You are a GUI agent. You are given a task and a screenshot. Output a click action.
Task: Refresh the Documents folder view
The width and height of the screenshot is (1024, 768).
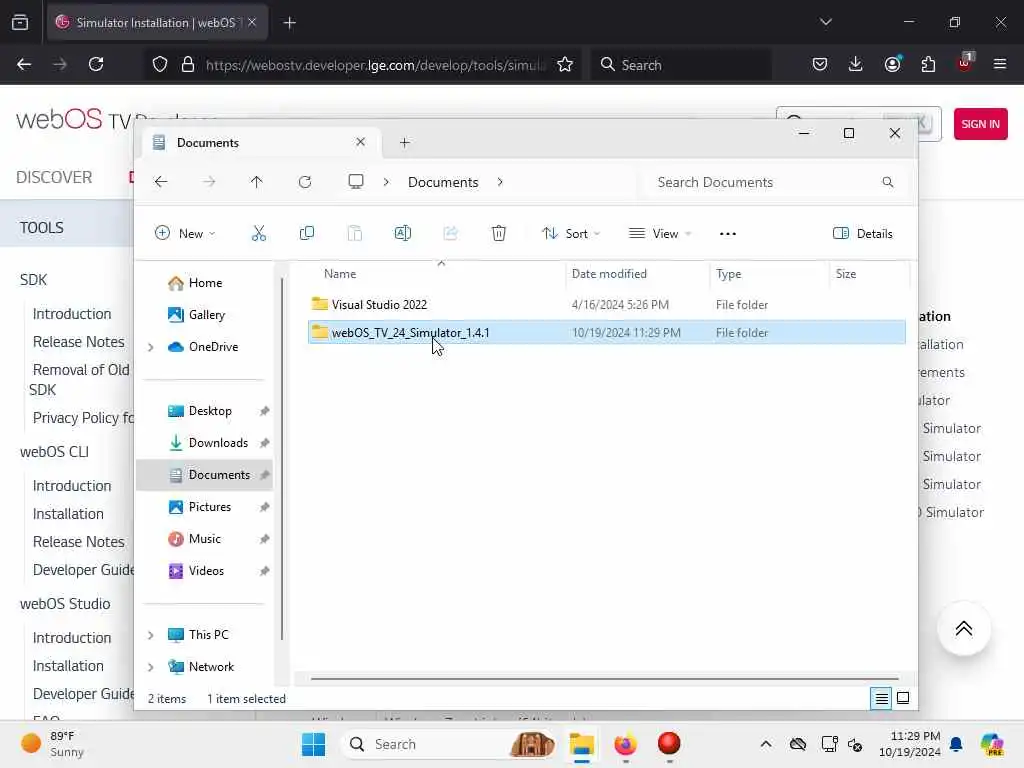pyautogui.click(x=305, y=182)
